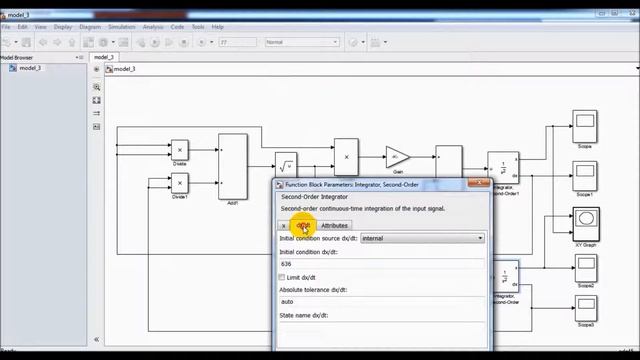Click model_3 breadcrumb in address bar
The image size is (640, 360).
pyautogui.click(x=124, y=69)
